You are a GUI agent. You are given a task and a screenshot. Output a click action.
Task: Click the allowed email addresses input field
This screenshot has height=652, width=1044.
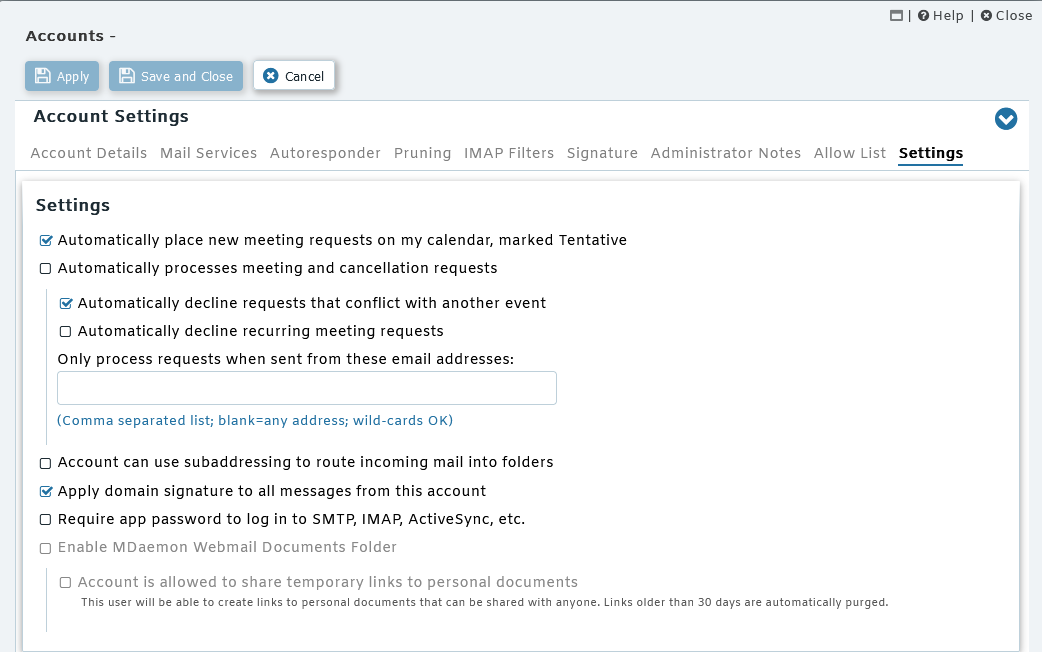click(x=306, y=388)
